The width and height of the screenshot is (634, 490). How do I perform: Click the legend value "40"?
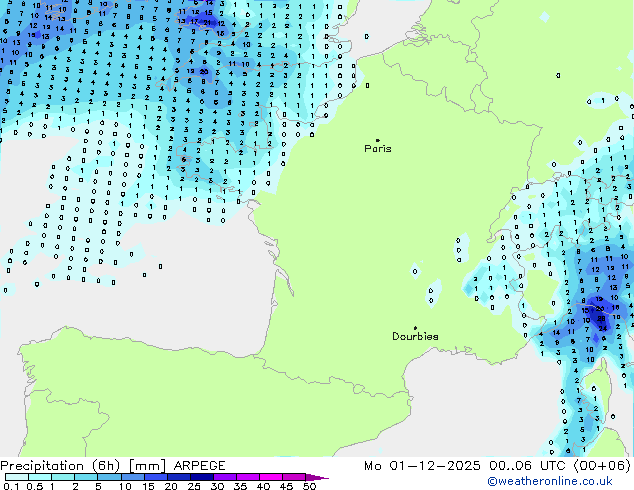(264, 486)
